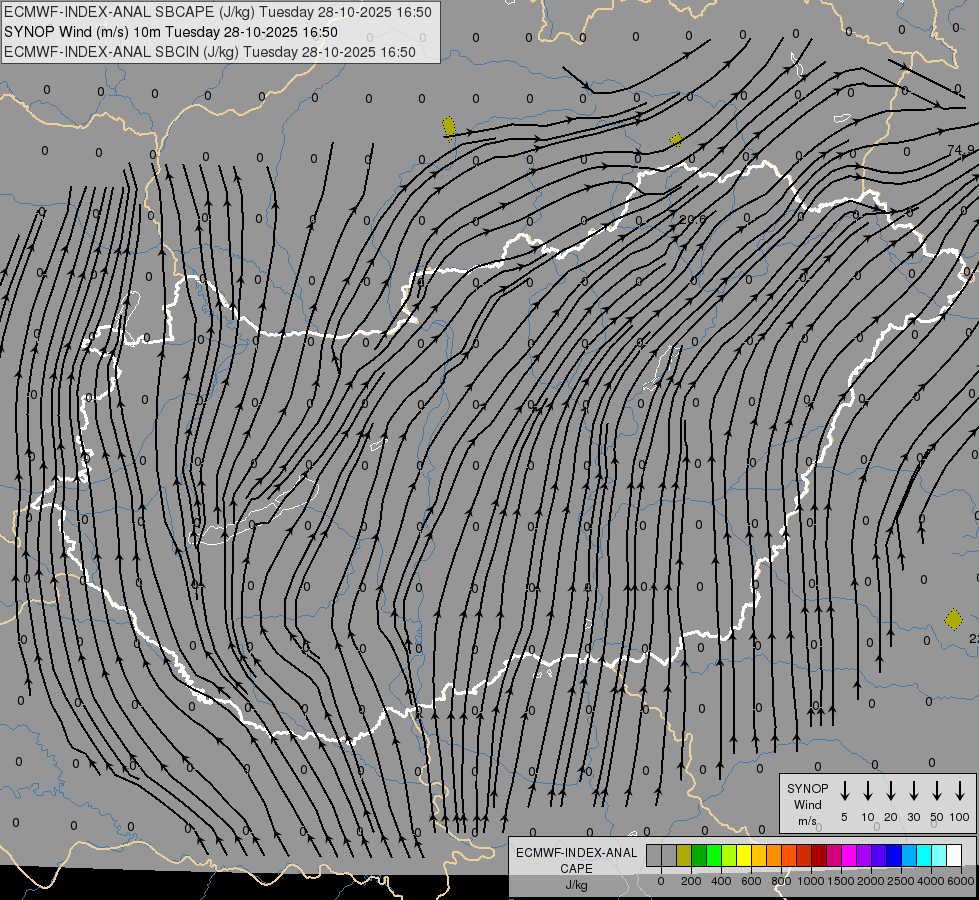979x900 pixels.
Task: Click the 800 tick label in CAPE legend
Action: pos(781,881)
